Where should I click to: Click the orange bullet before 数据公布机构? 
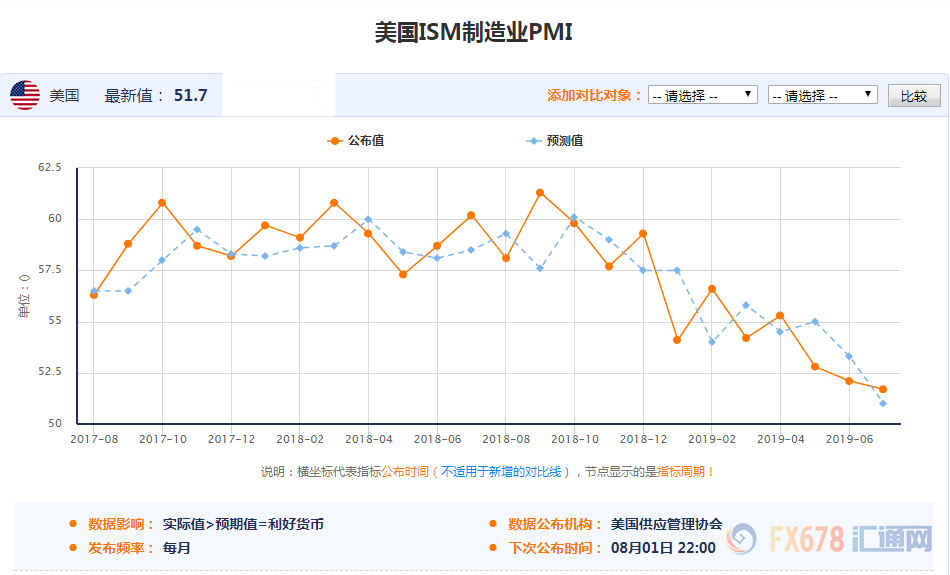coord(493,523)
